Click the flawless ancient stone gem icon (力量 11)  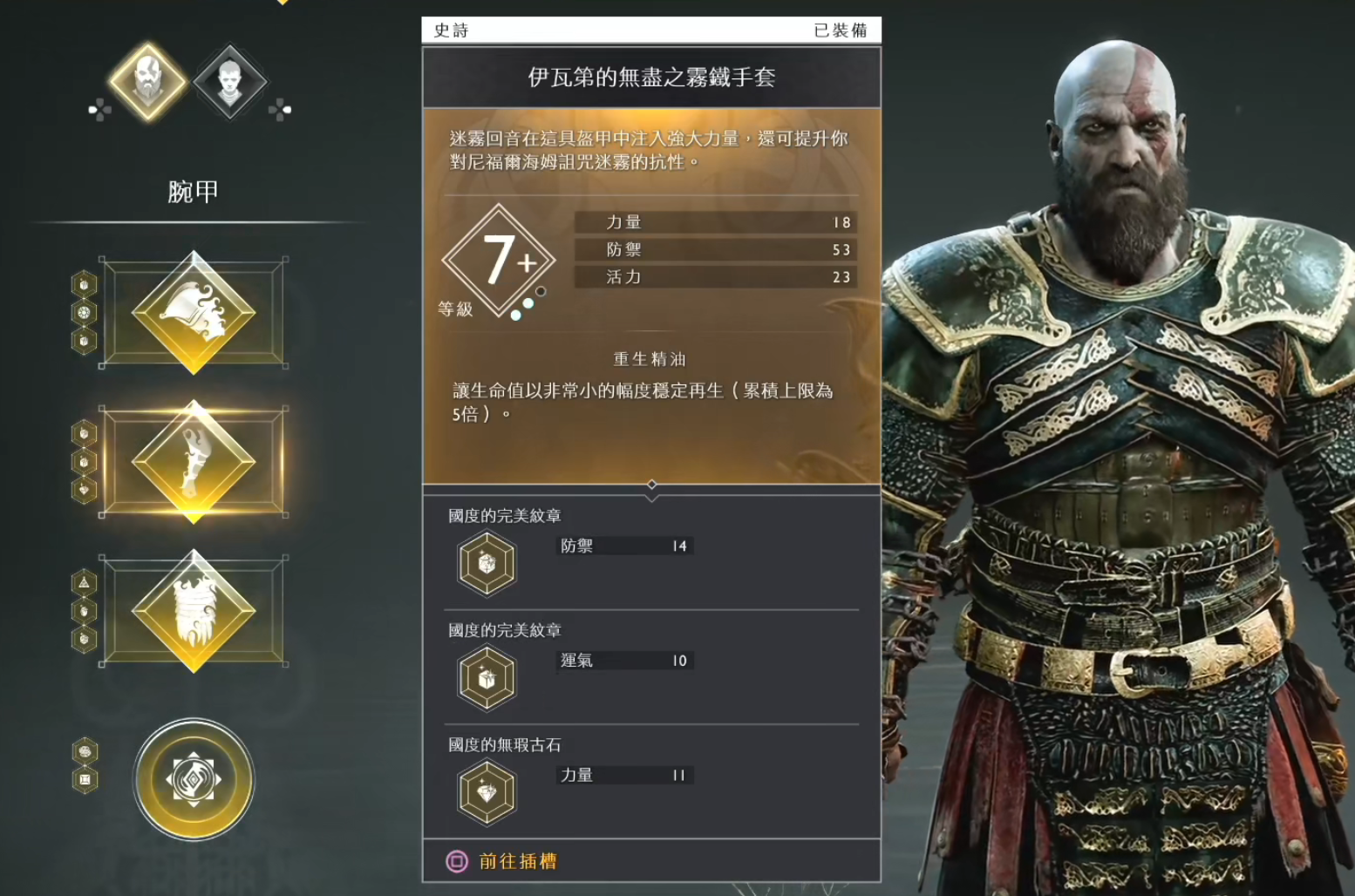tap(487, 793)
